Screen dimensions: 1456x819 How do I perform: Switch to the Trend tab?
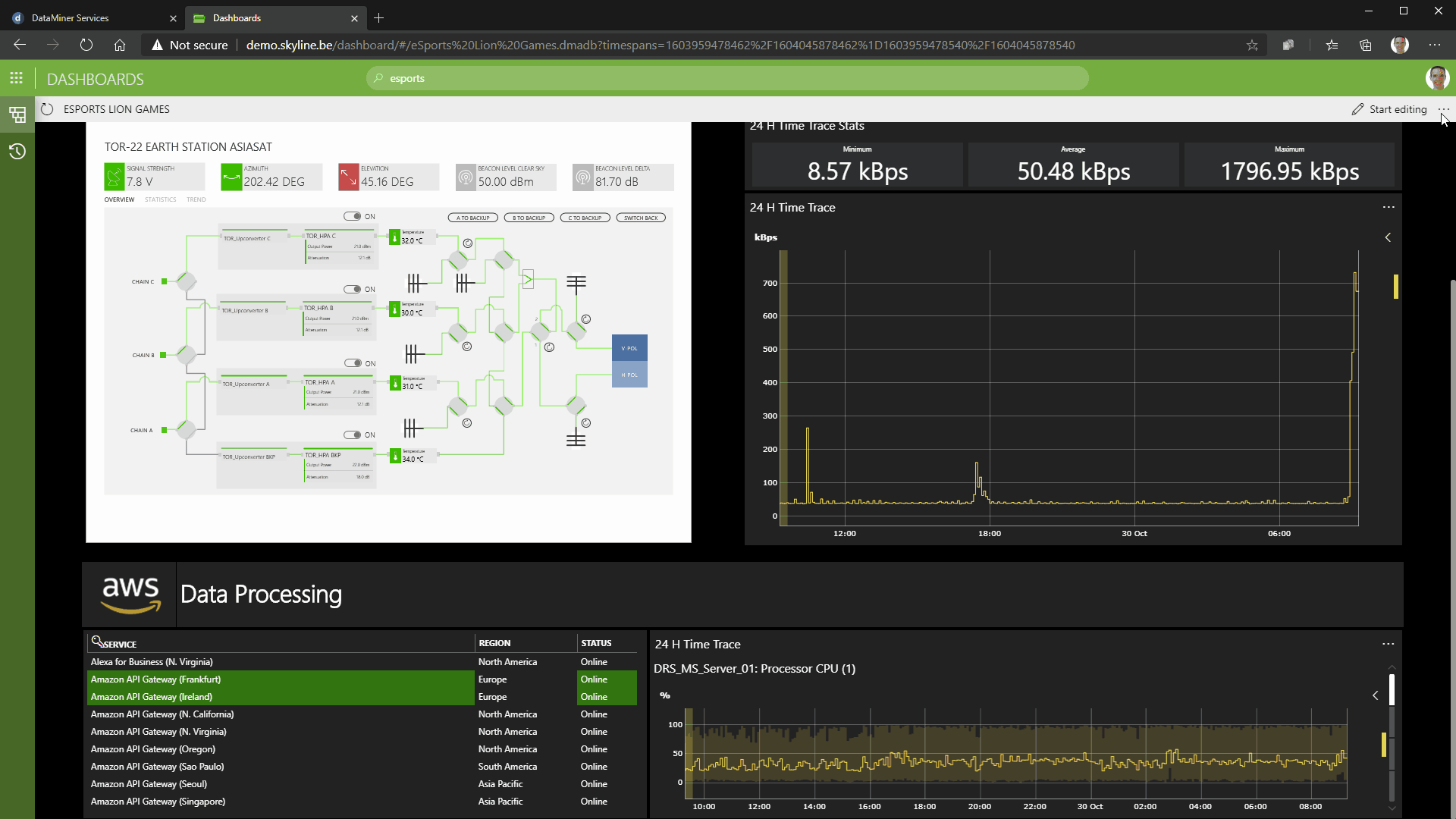click(x=196, y=200)
